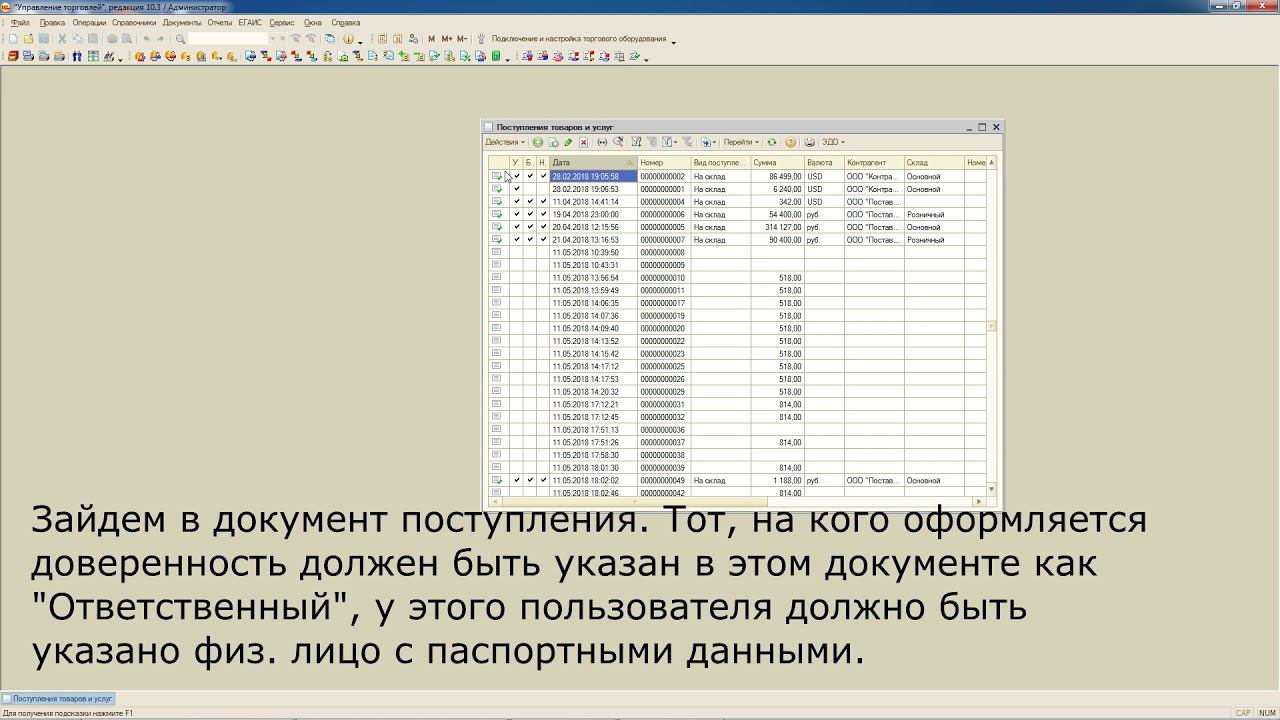1280x720 pixels.
Task: Click the У checkmark in row 00000000049
Action: click(x=517, y=480)
